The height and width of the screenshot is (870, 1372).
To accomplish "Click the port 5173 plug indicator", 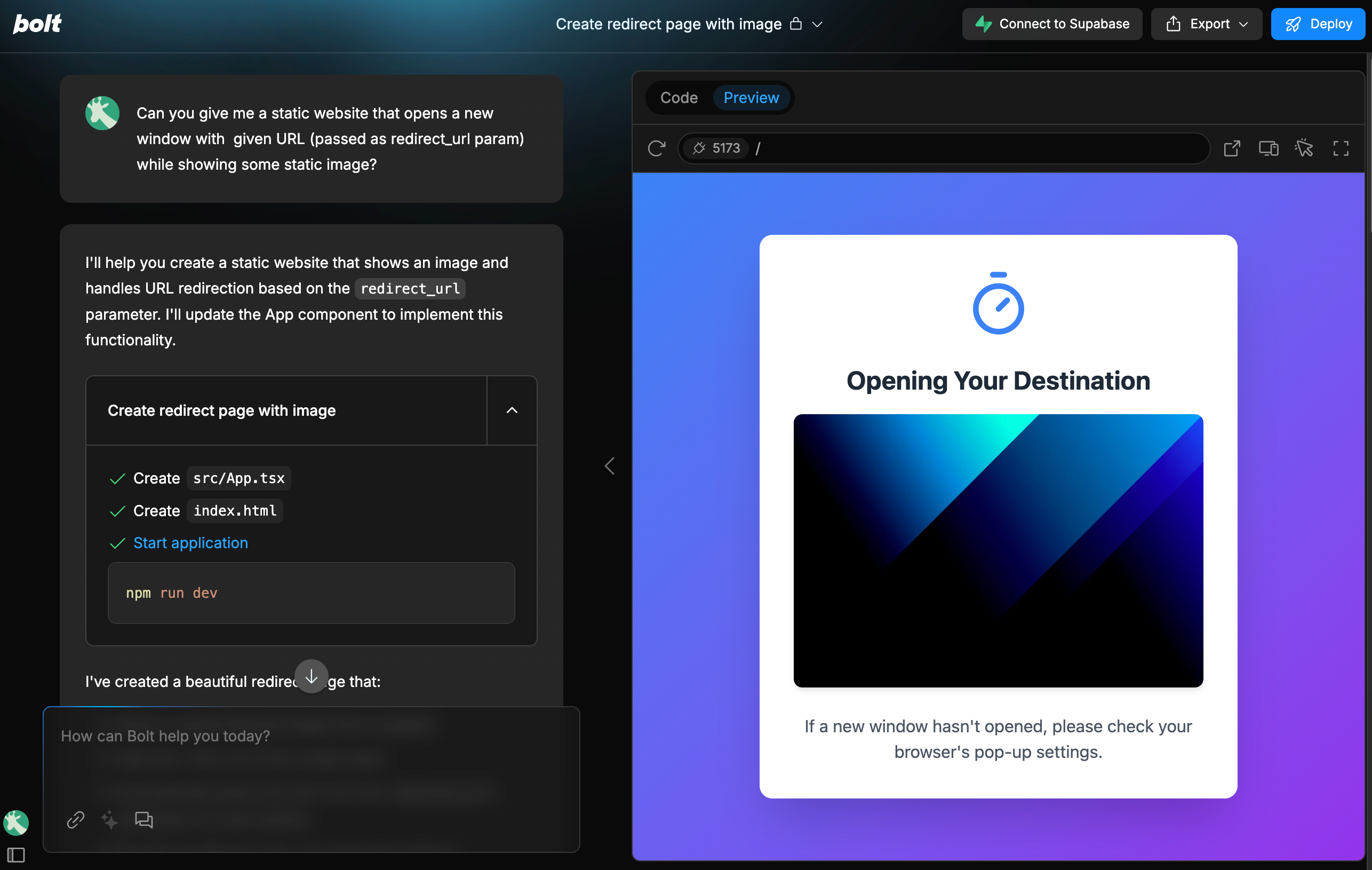I will [716, 148].
